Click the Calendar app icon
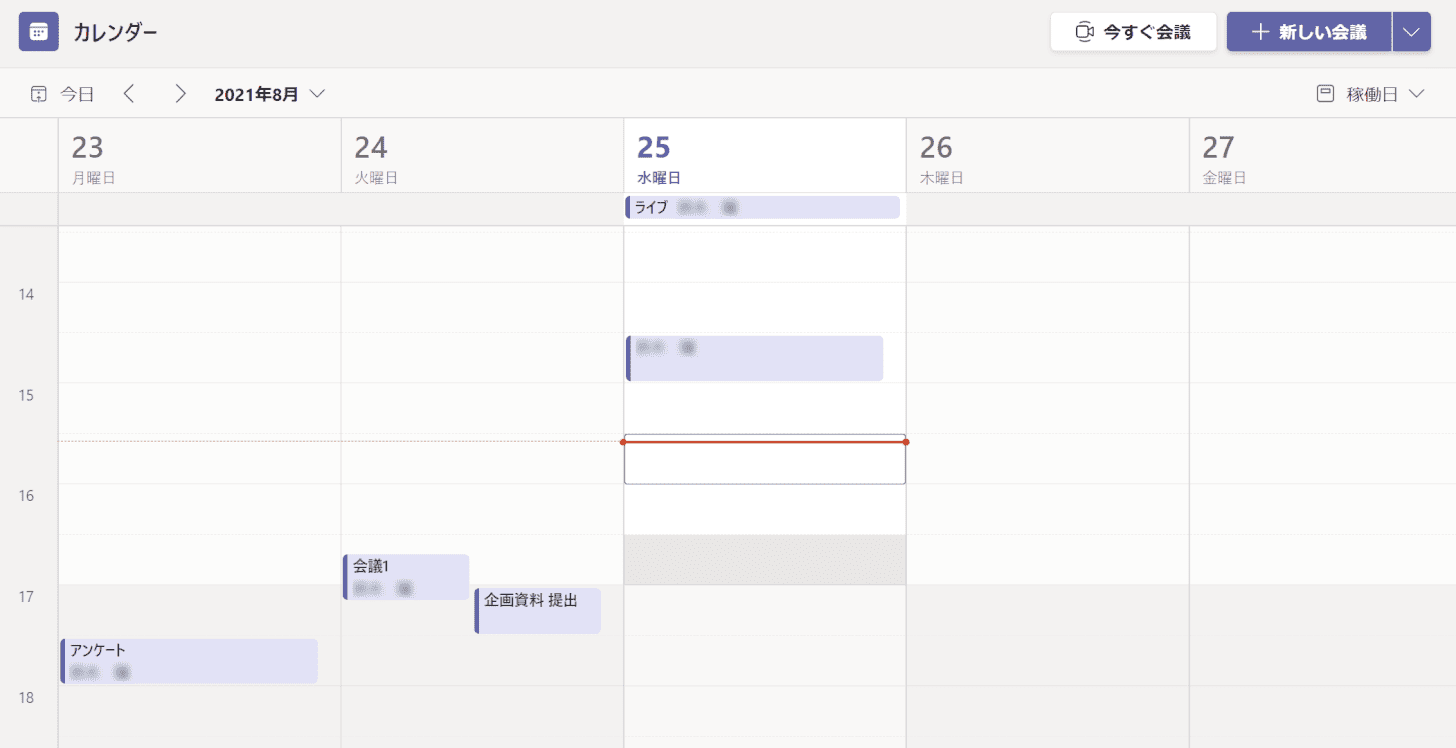Screen dimensions: 1456x748 click(x=38, y=32)
